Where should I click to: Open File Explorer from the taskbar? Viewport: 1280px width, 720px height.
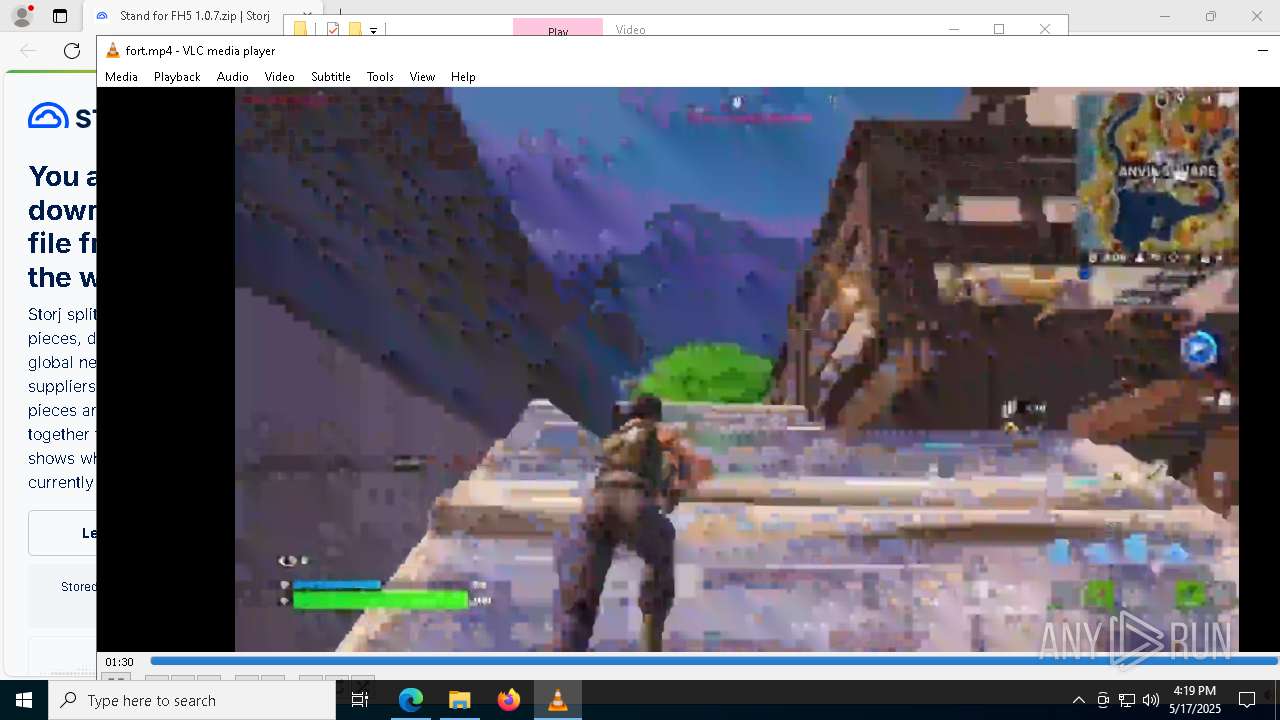tap(459, 700)
